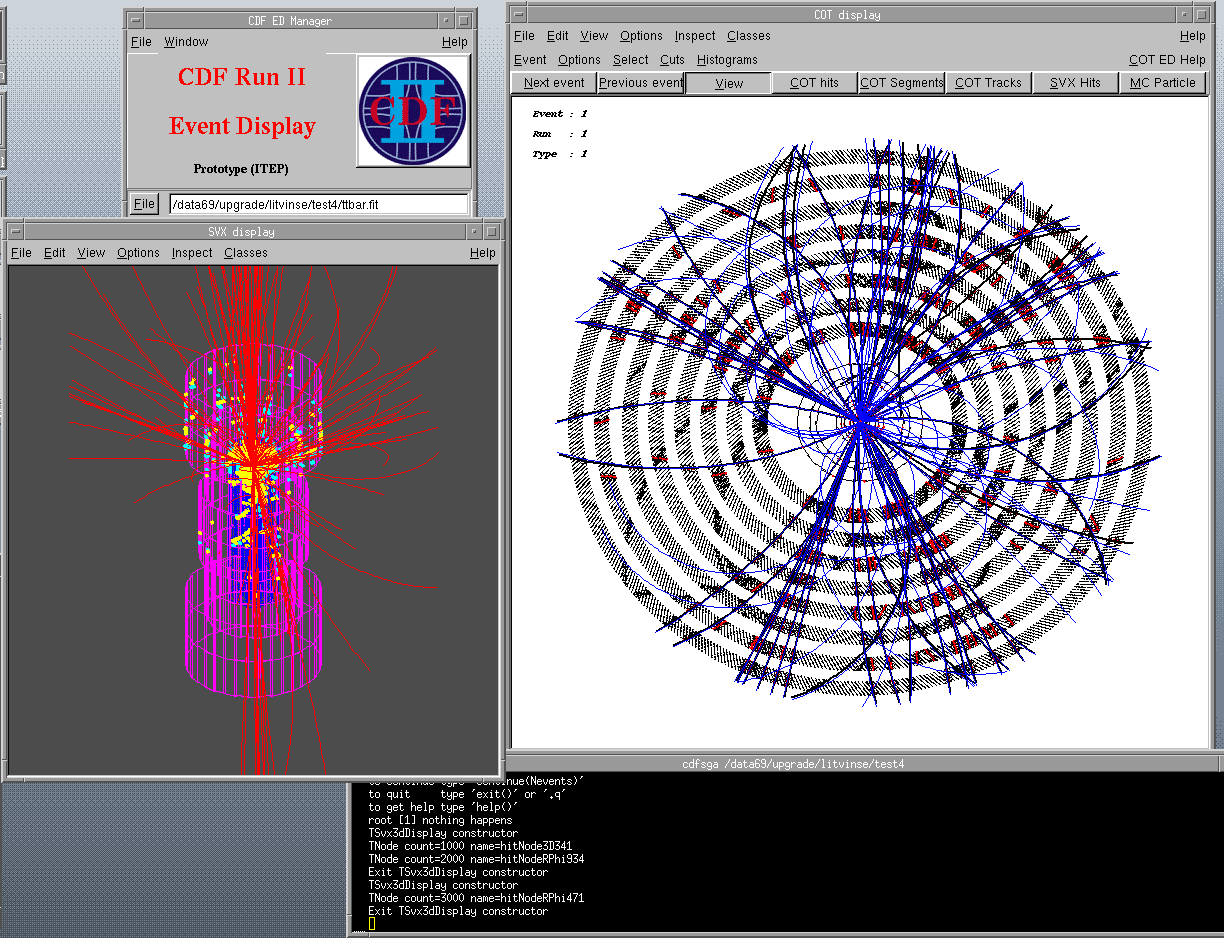Viewport: 1224px width, 938px height.
Task: Click the COT Segments button
Action: [x=902, y=83]
